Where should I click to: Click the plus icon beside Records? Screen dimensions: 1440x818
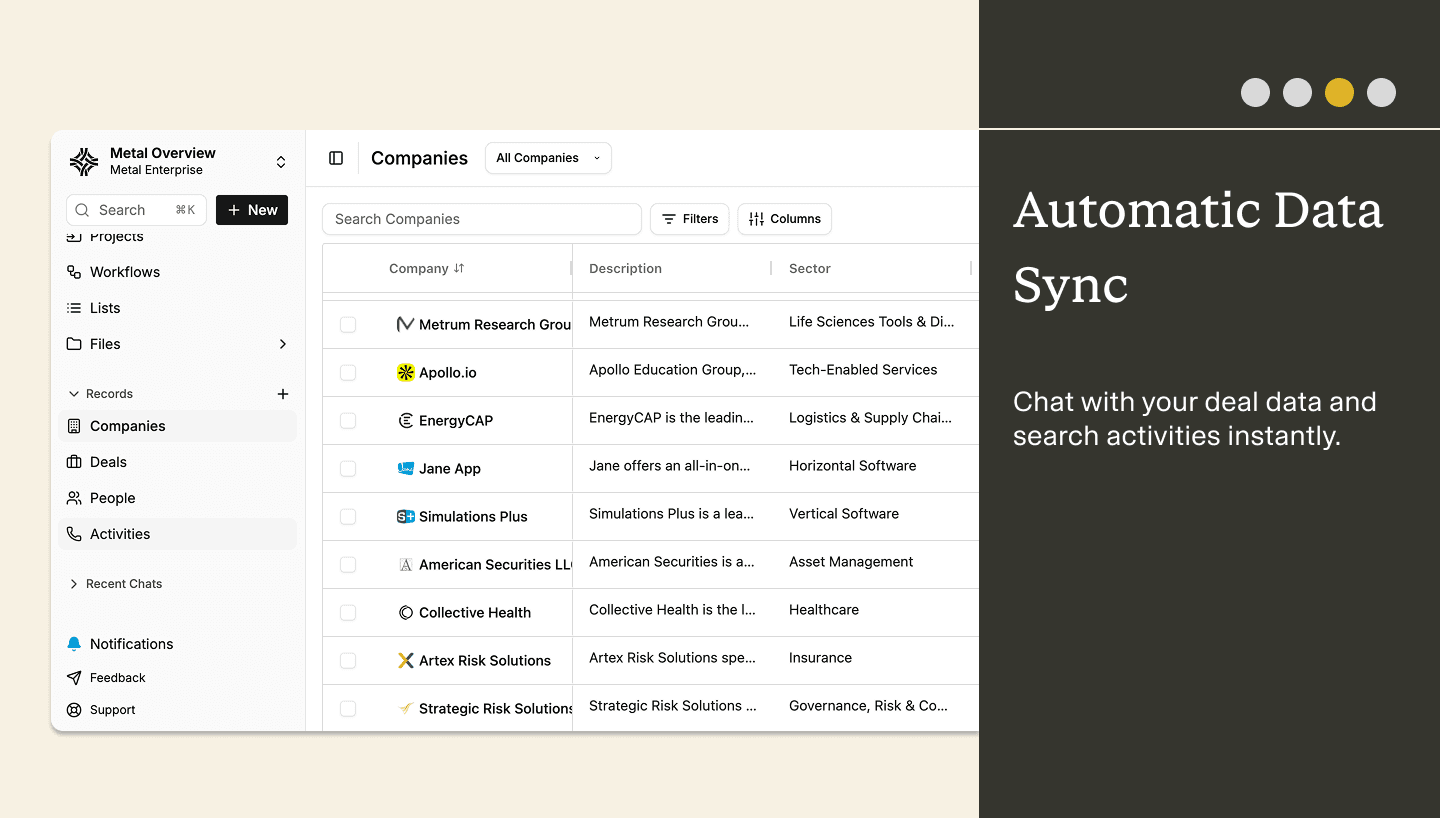click(x=283, y=394)
